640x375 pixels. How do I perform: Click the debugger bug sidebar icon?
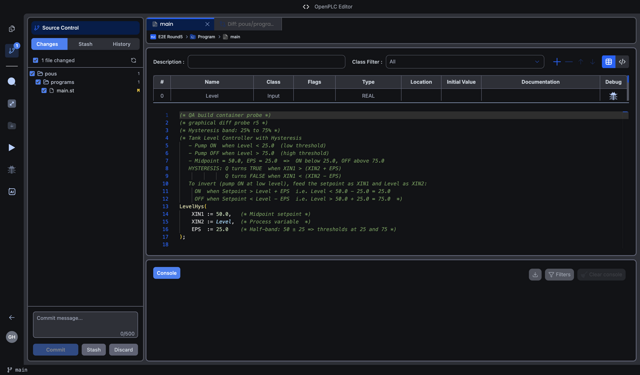[11, 169]
